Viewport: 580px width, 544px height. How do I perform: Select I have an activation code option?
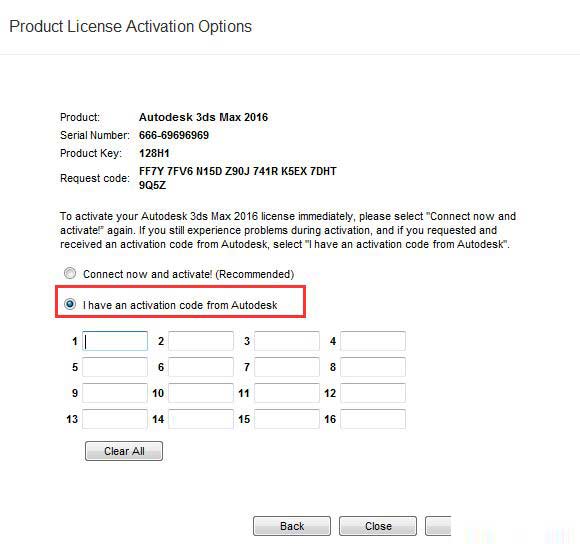[70, 304]
